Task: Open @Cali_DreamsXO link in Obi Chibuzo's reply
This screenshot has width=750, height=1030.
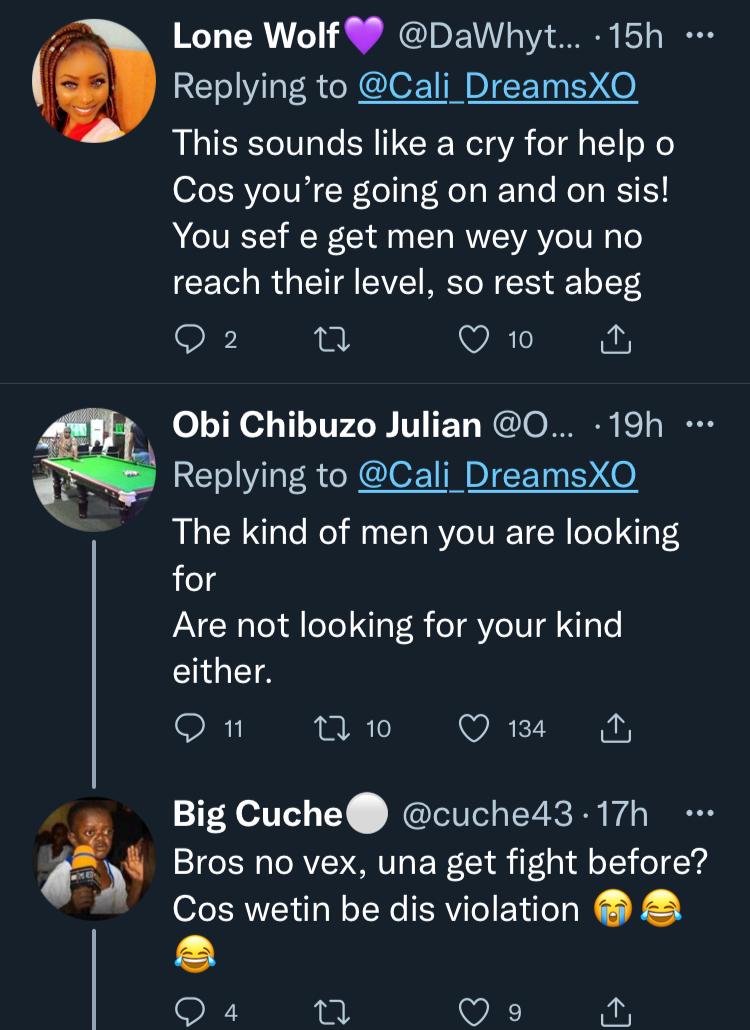Action: point(497,476)
